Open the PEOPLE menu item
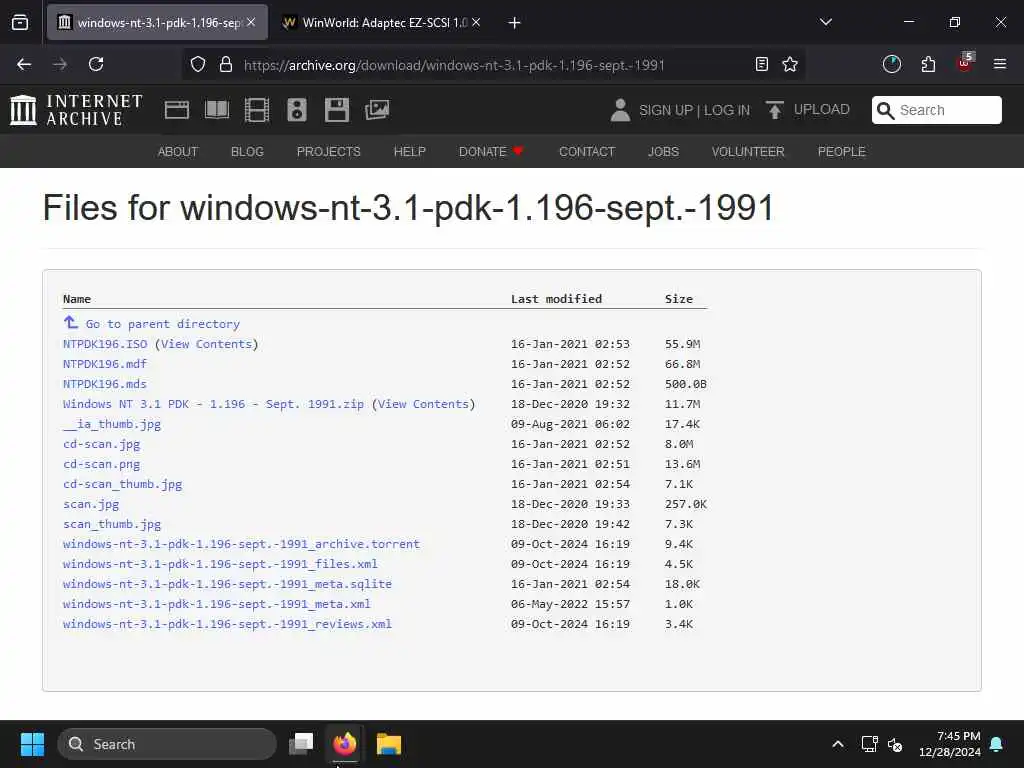Viewport: 1024px width, 768px height. [x=842, y=152]
